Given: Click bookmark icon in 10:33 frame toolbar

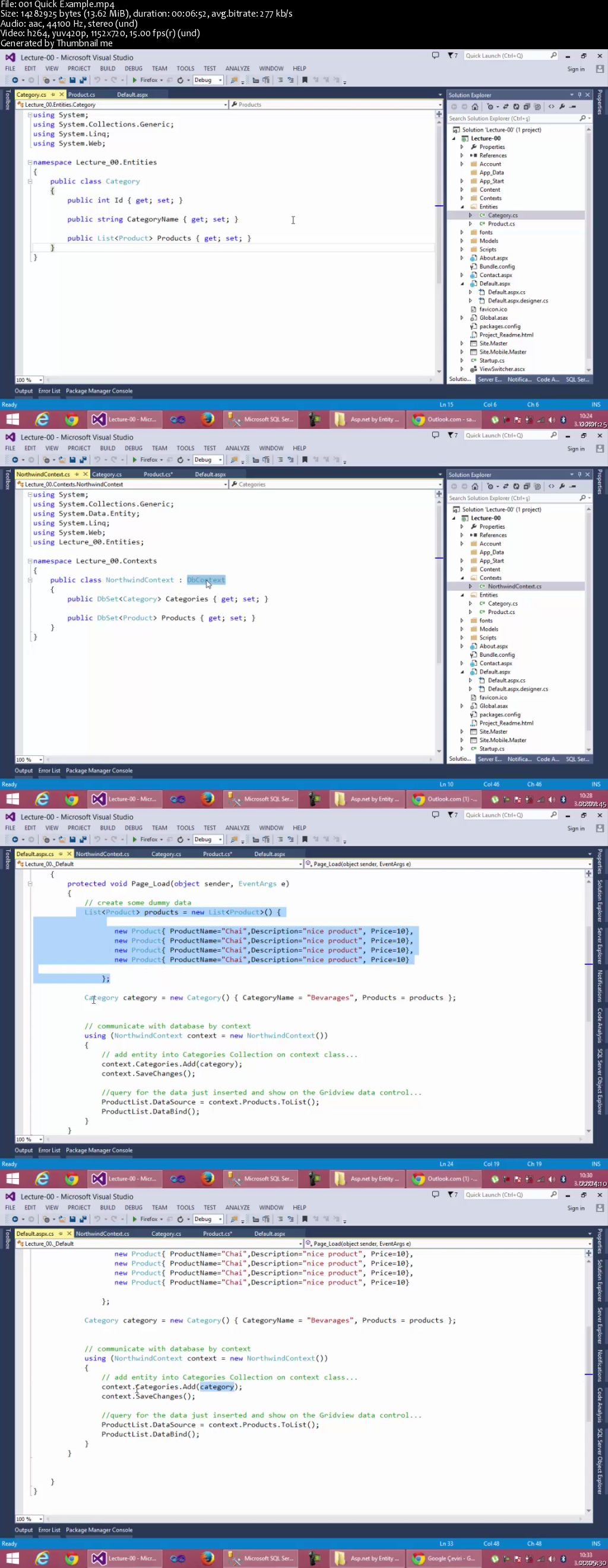Looking at the screenshot, I should pyautogui.click(x=305, y=1219).
